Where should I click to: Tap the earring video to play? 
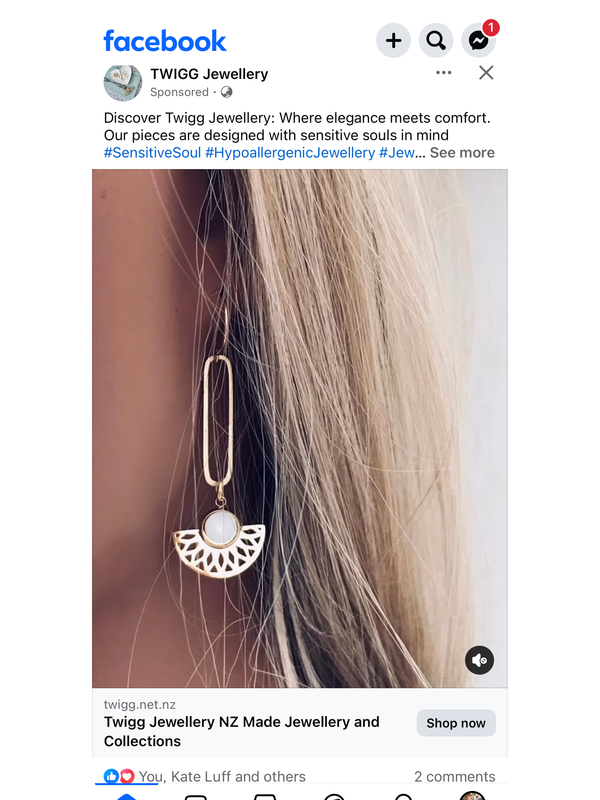click(x=299, y=428)
